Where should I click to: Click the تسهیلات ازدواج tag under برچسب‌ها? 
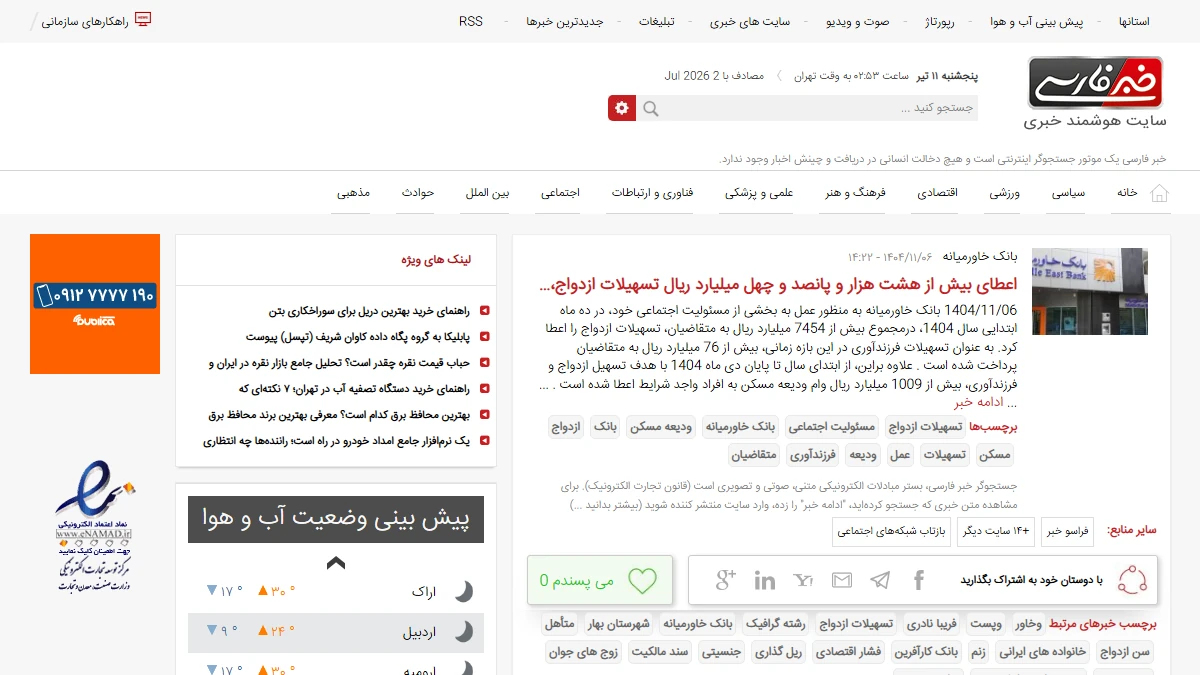click(x=925, y=427)
